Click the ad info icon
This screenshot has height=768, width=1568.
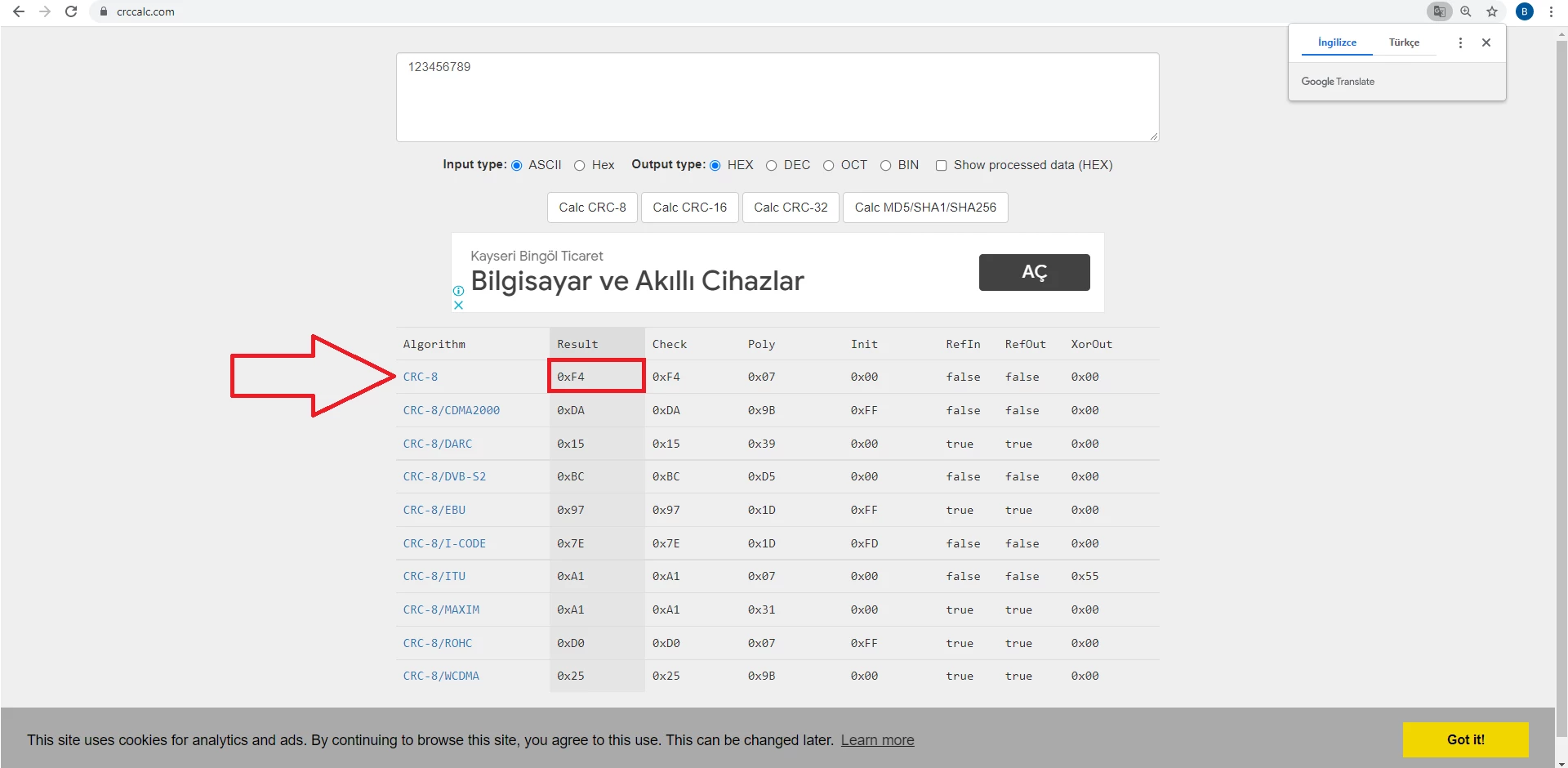458,291
